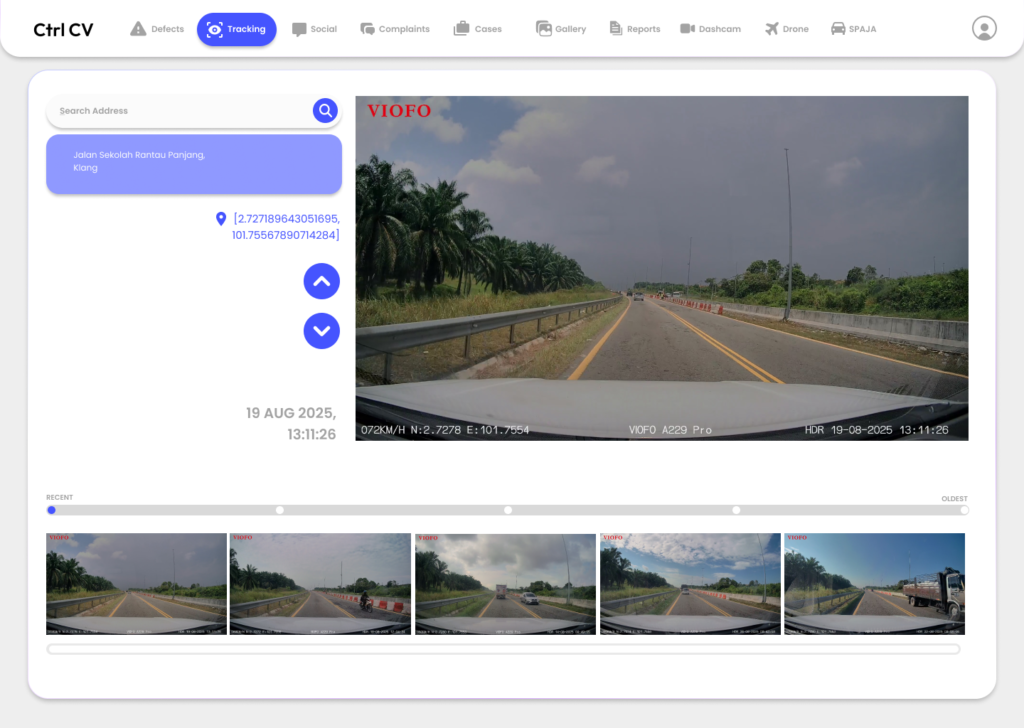Jump to the oldest timeline marker
1024x728 pixels.
click(964, 510)
